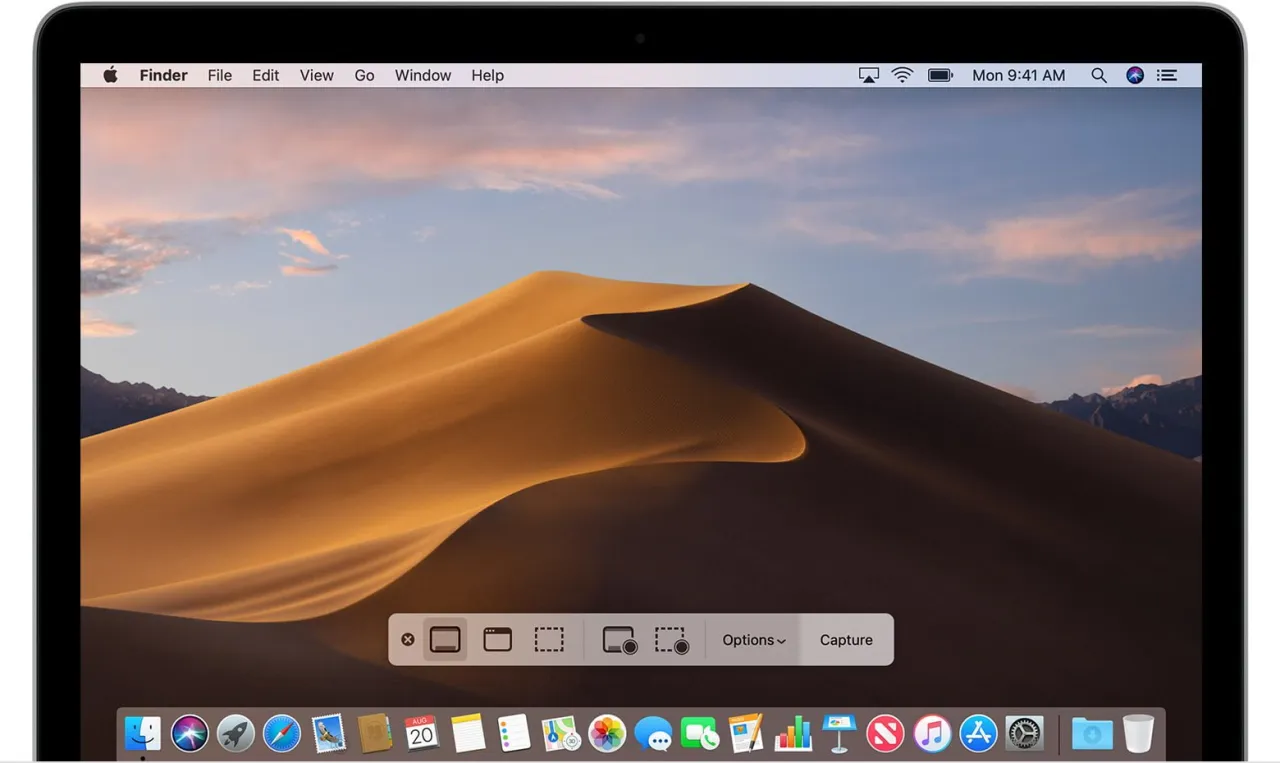Open the Go menu
This screenshot has width=1280, height=763.
pos(364,75)
